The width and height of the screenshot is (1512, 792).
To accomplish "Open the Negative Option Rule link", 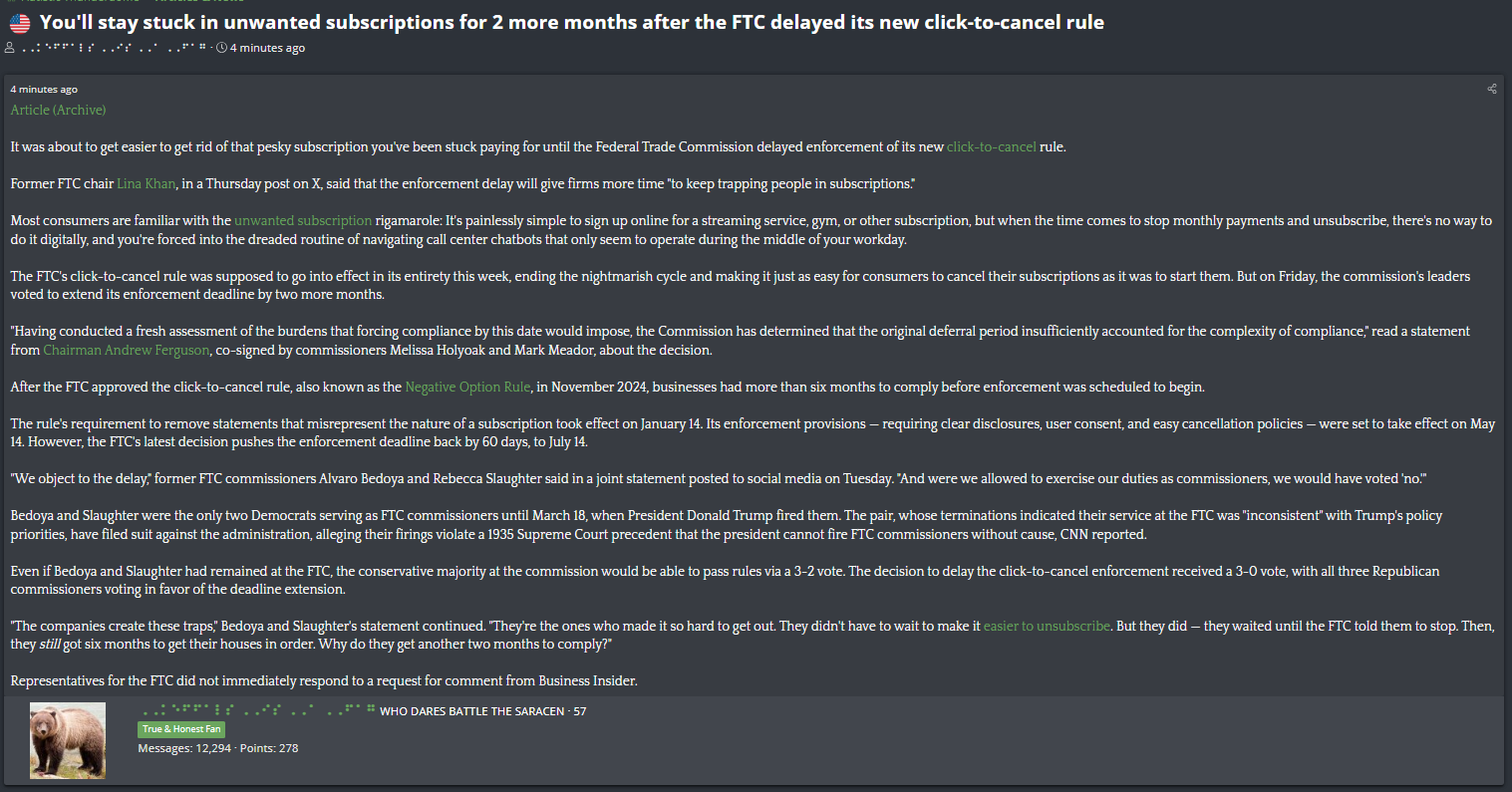I will (467, 387).
